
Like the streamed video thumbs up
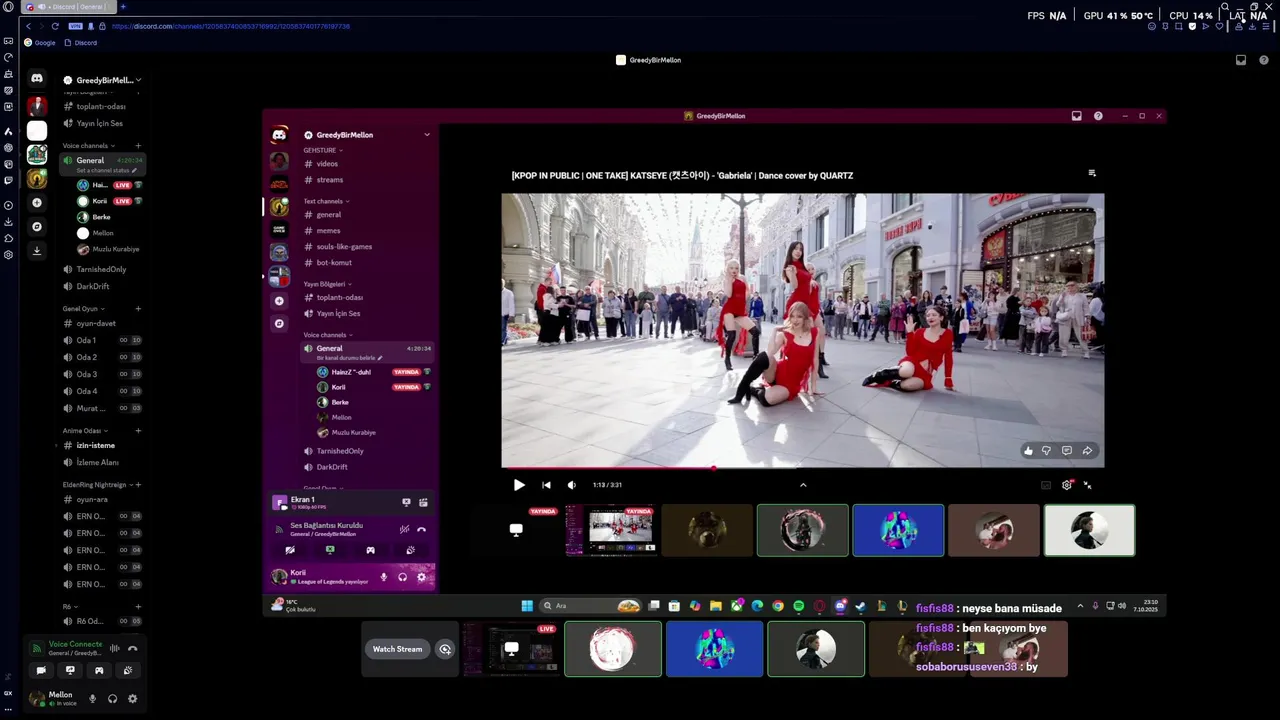(1028, 451)
